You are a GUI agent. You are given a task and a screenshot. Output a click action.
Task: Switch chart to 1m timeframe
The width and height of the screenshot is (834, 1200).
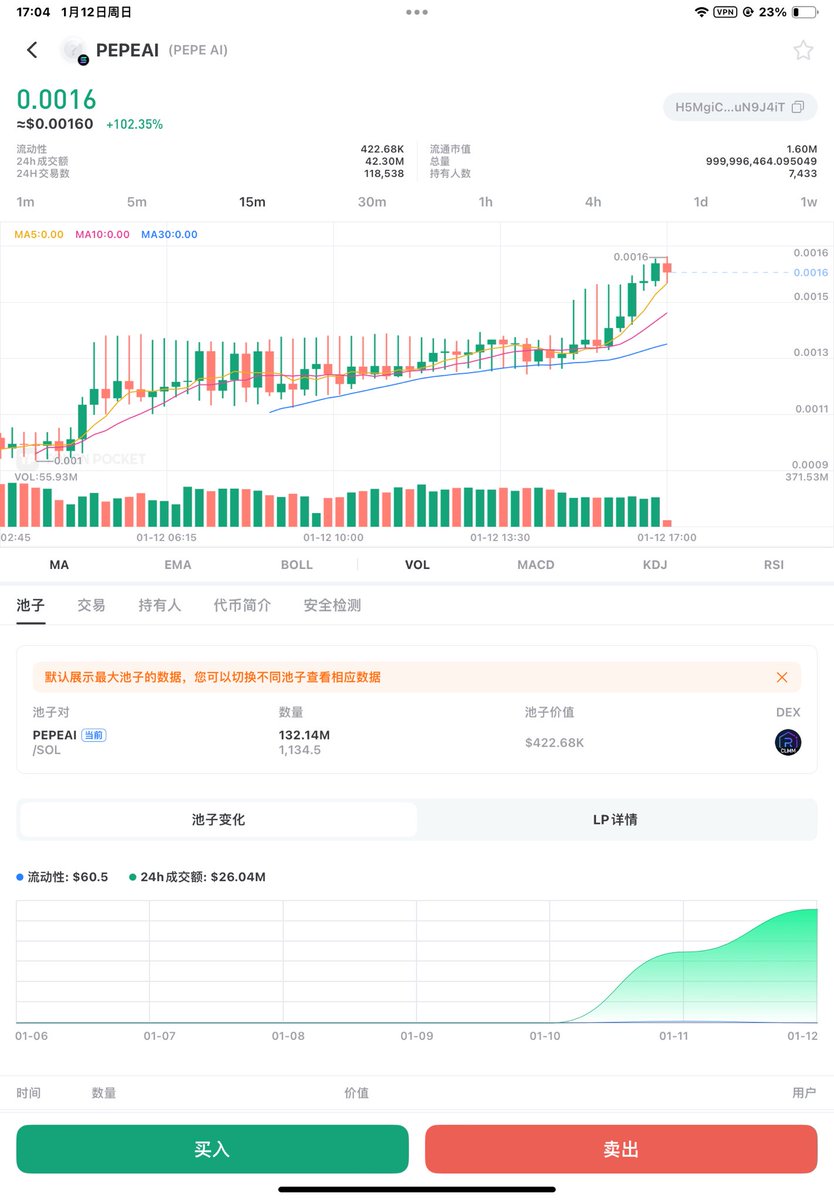click(x=25, y=202)
